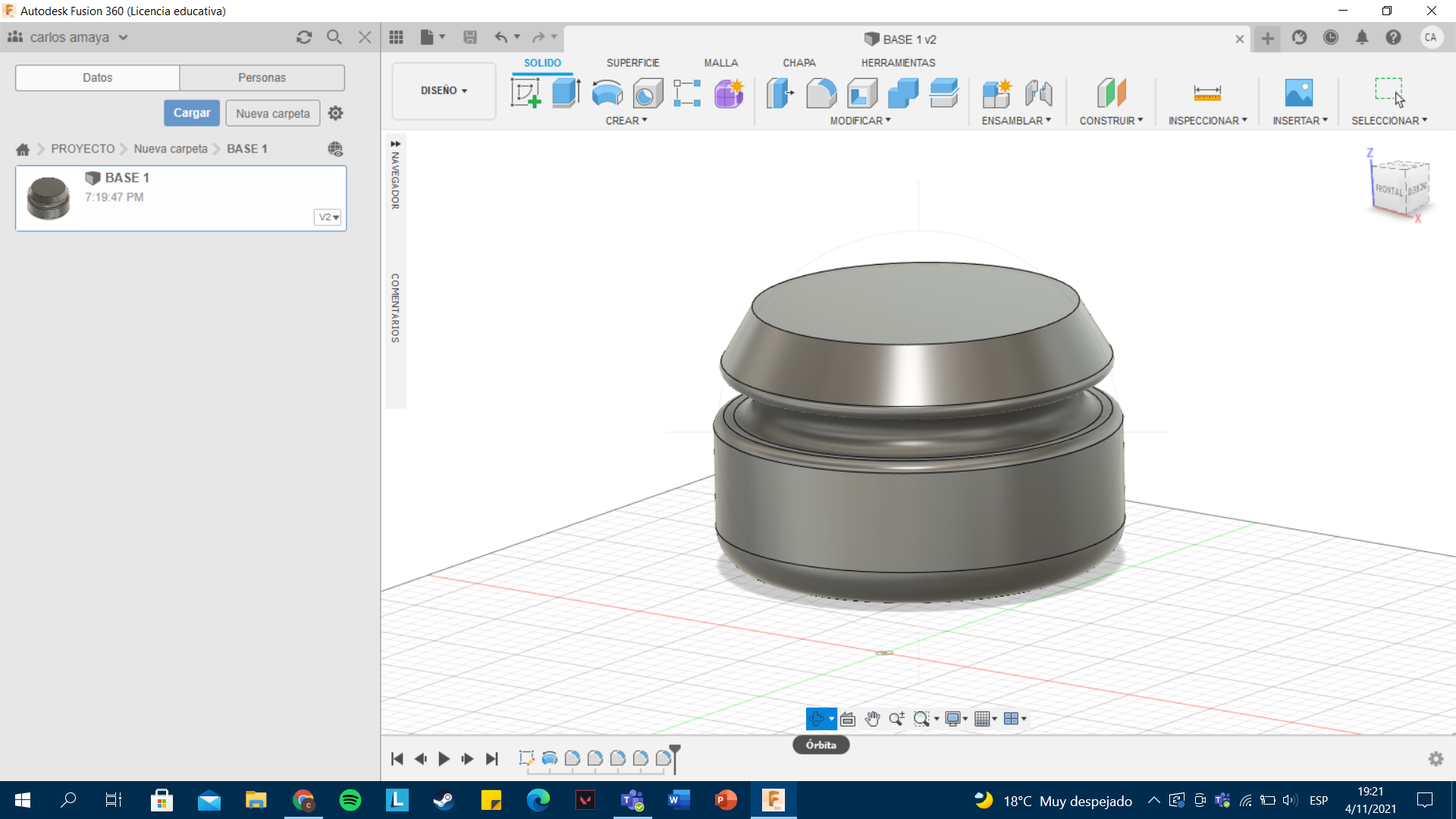Open the PROYECTO breadcrumb link
1456x819 pixels.
coord(83,149)
